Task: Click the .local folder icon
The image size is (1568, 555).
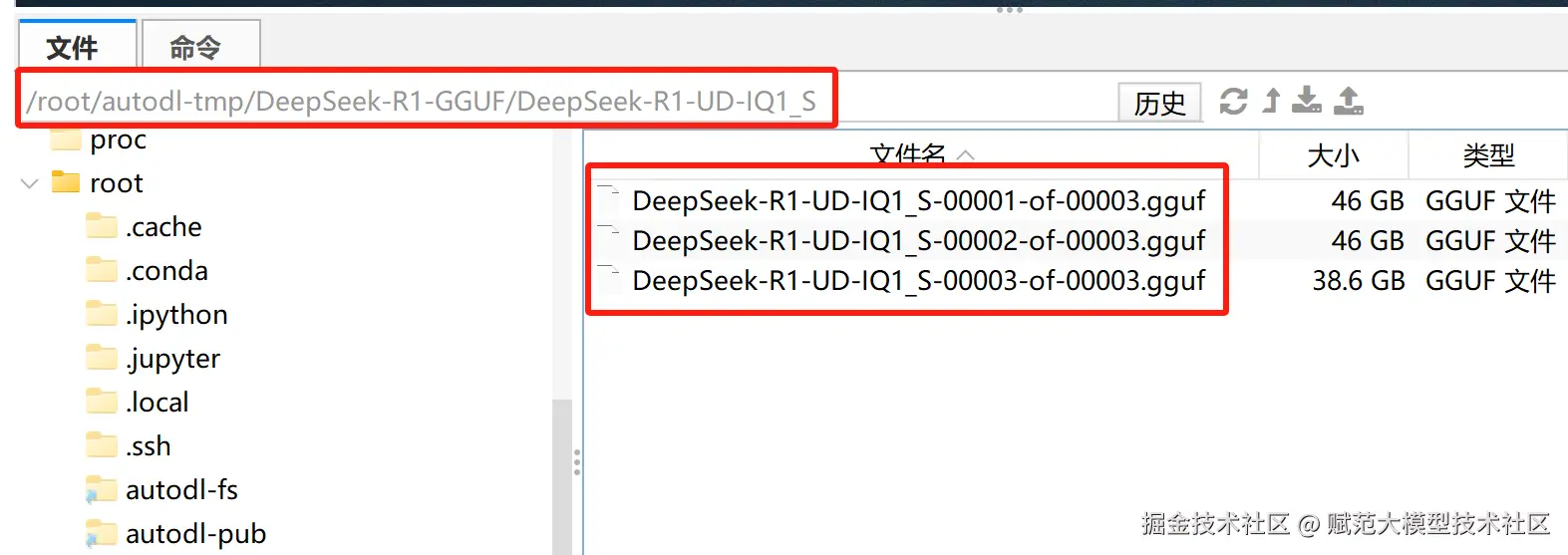Action: [102, 402]
